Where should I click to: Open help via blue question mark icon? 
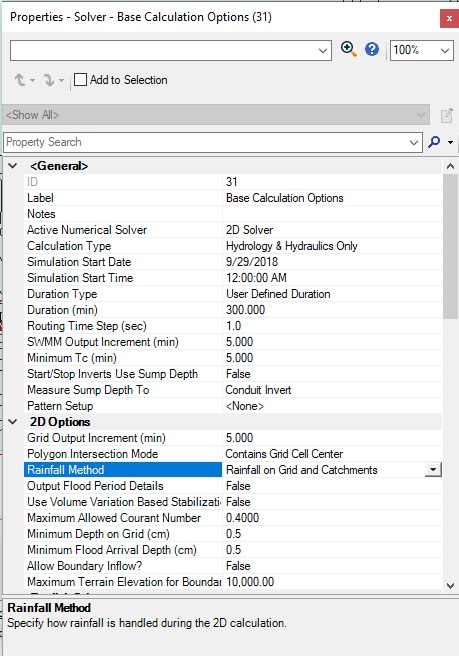(372, 49)
